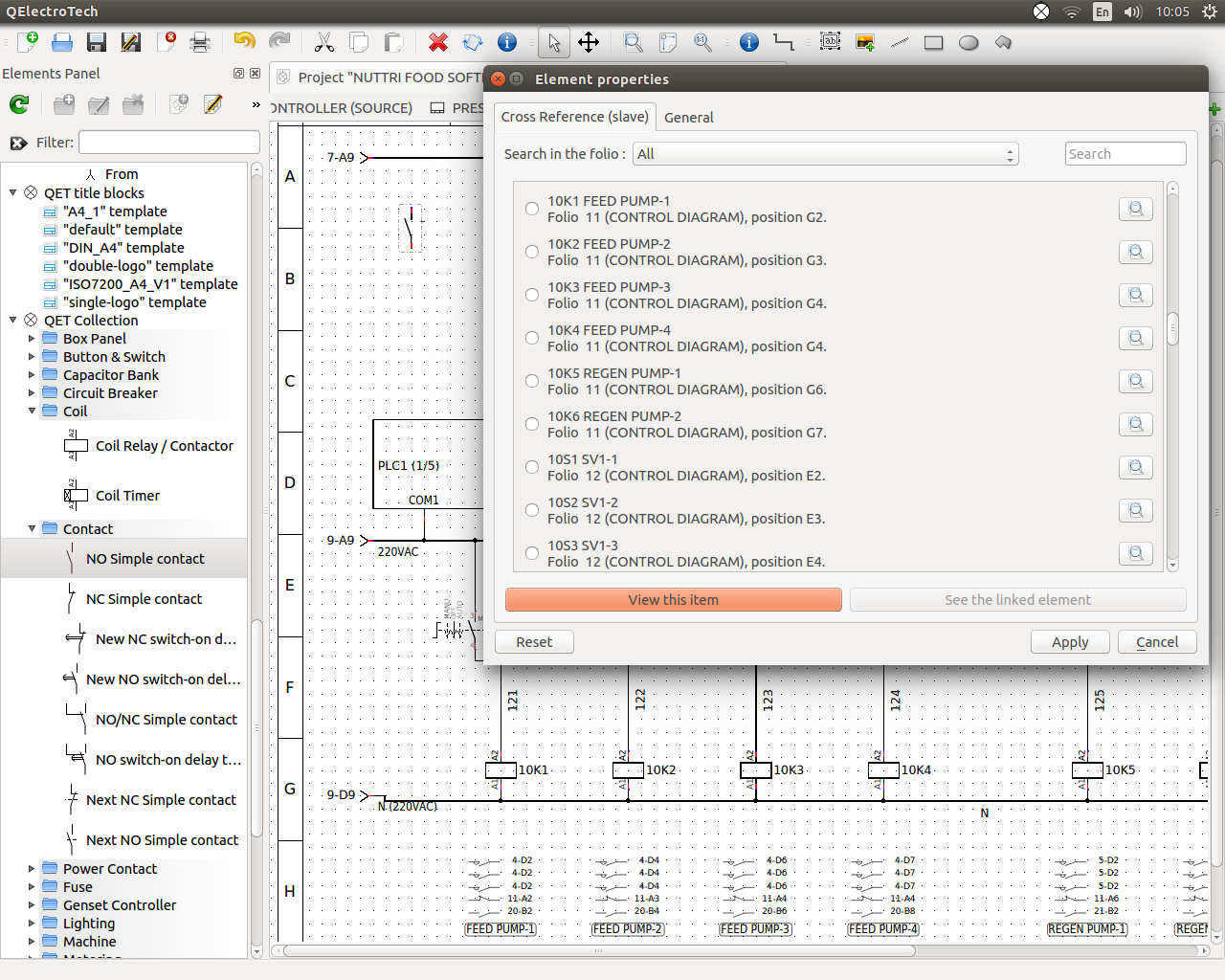1225x980 pixels.
Task: Click the Apply button
Action: pyautogui.click(x=1069, y=642)
